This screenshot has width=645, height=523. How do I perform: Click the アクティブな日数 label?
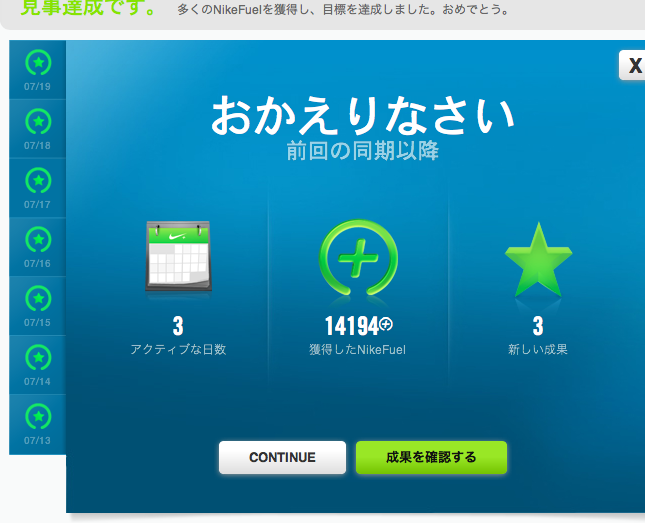coord(178,350)
